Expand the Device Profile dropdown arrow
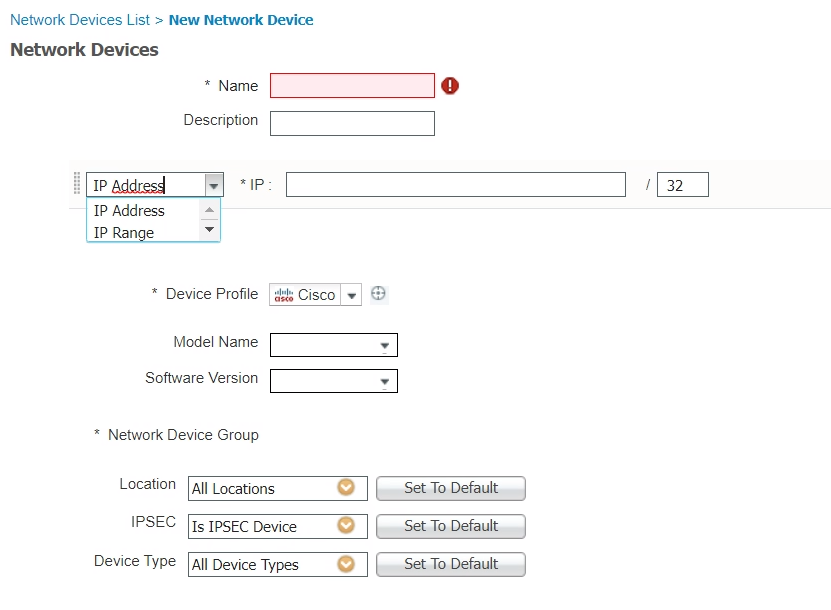 [351, 296]
